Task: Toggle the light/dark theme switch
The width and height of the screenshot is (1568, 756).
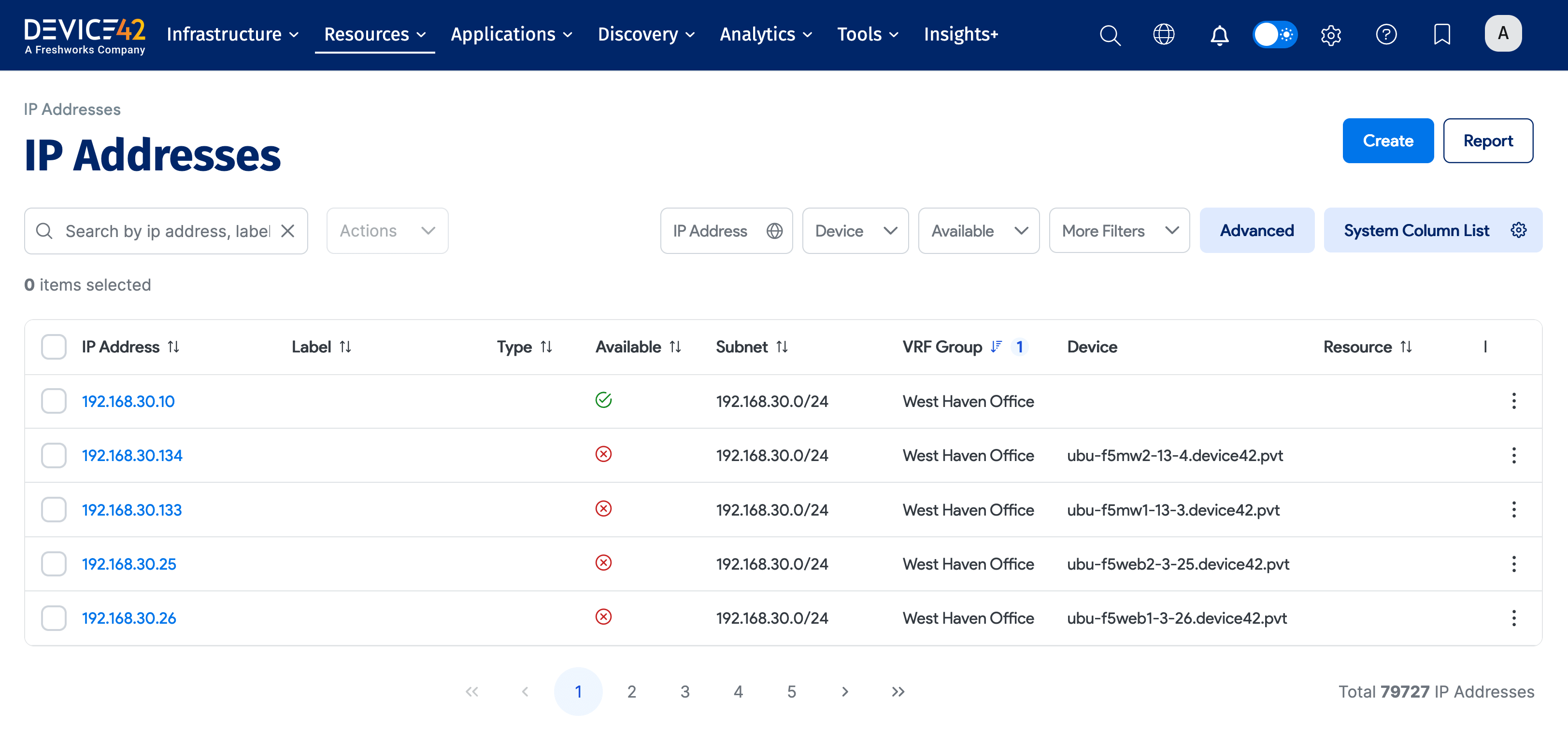Action: coord(1275,35)
